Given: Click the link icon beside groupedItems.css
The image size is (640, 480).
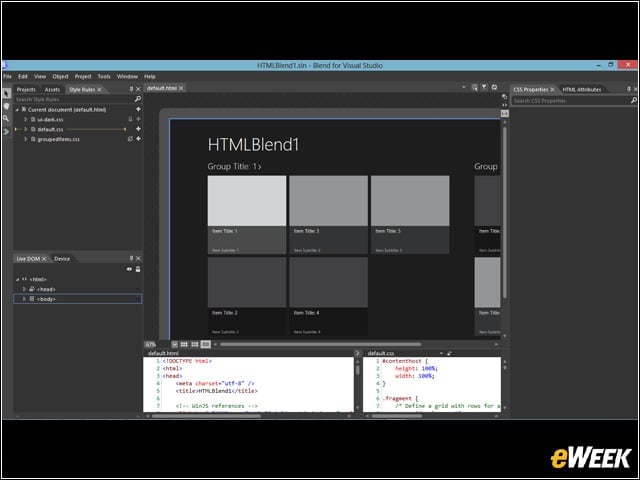Looking at the screenshot, I should click(130, 139).
